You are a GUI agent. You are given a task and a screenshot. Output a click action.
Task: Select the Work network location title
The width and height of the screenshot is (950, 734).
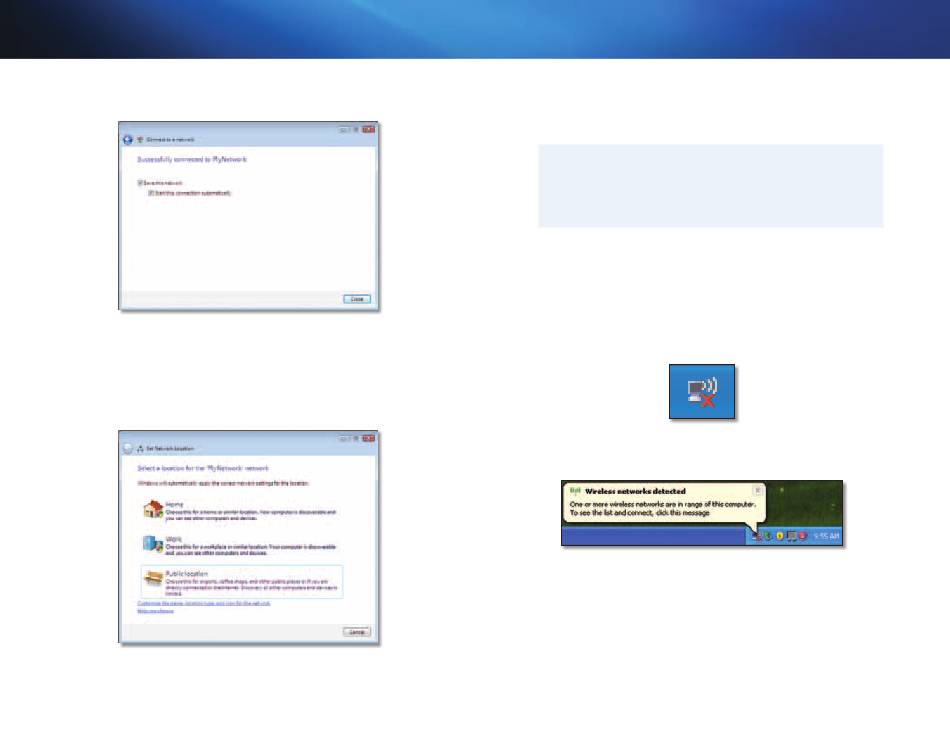(x=174, y=539)
